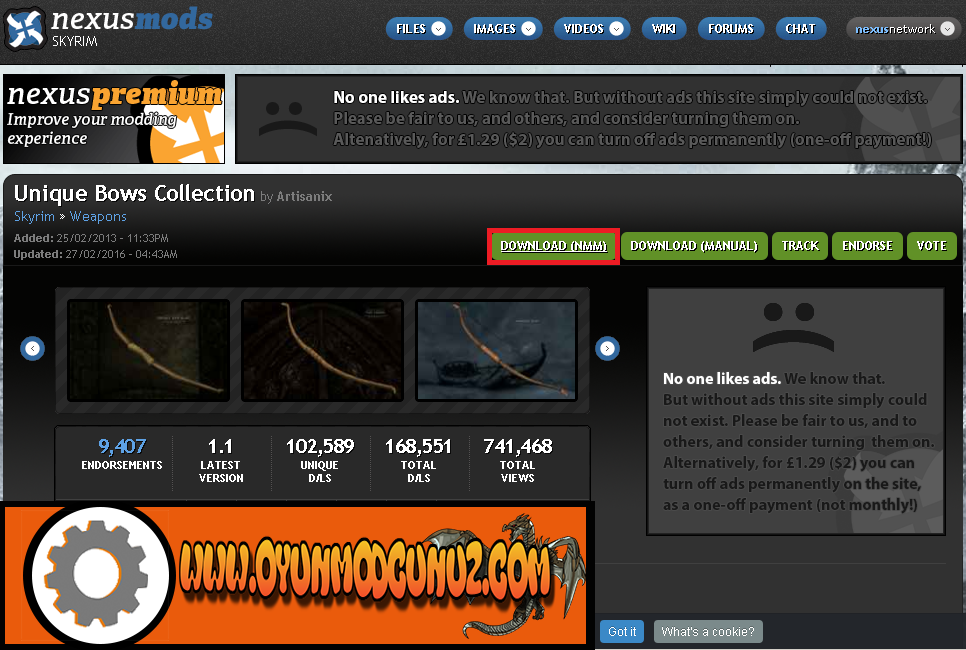
Task: Click the 1.1 latest version stat
Action: 221,459
